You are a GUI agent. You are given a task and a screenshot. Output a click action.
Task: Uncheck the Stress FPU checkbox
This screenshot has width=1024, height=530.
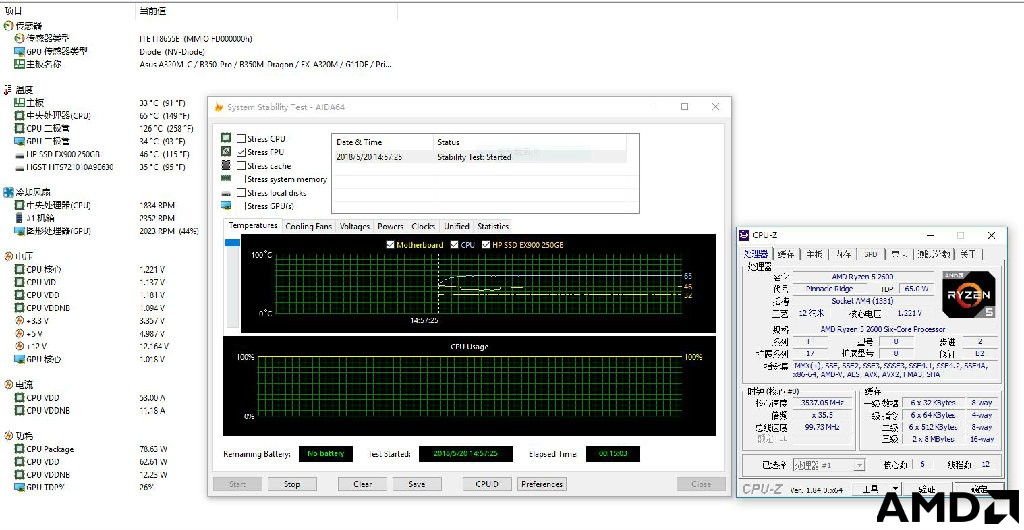pos(242,151)
